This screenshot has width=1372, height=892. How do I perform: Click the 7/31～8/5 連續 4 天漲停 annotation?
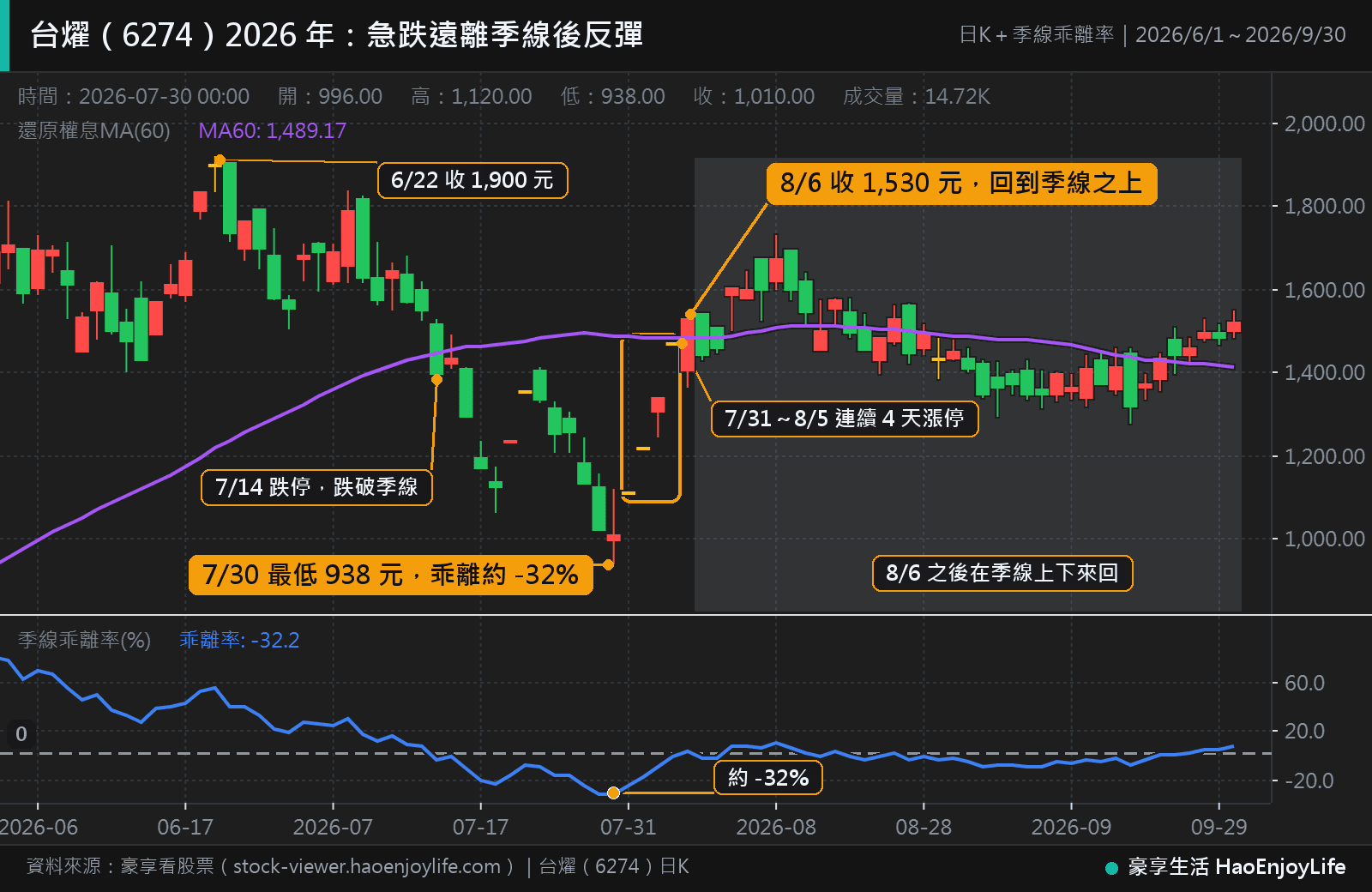[845, 419]
